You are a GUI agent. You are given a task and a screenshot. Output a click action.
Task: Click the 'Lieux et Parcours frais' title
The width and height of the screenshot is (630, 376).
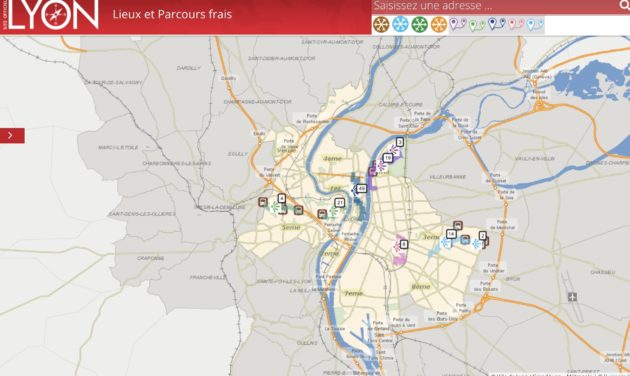pos(172,14)
